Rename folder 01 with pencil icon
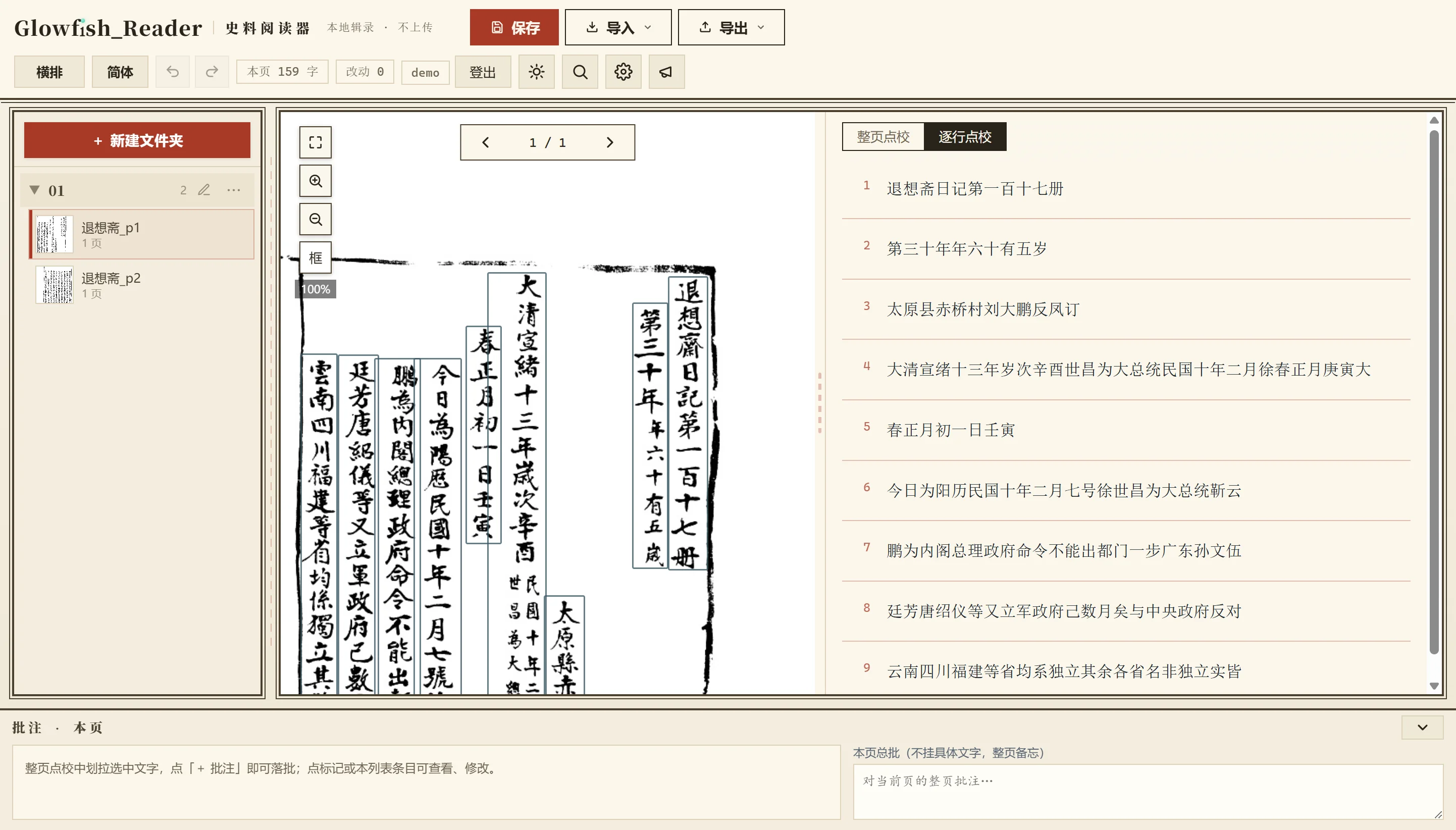The height and width of the screenshot is (830, 1456). (204, 190)
